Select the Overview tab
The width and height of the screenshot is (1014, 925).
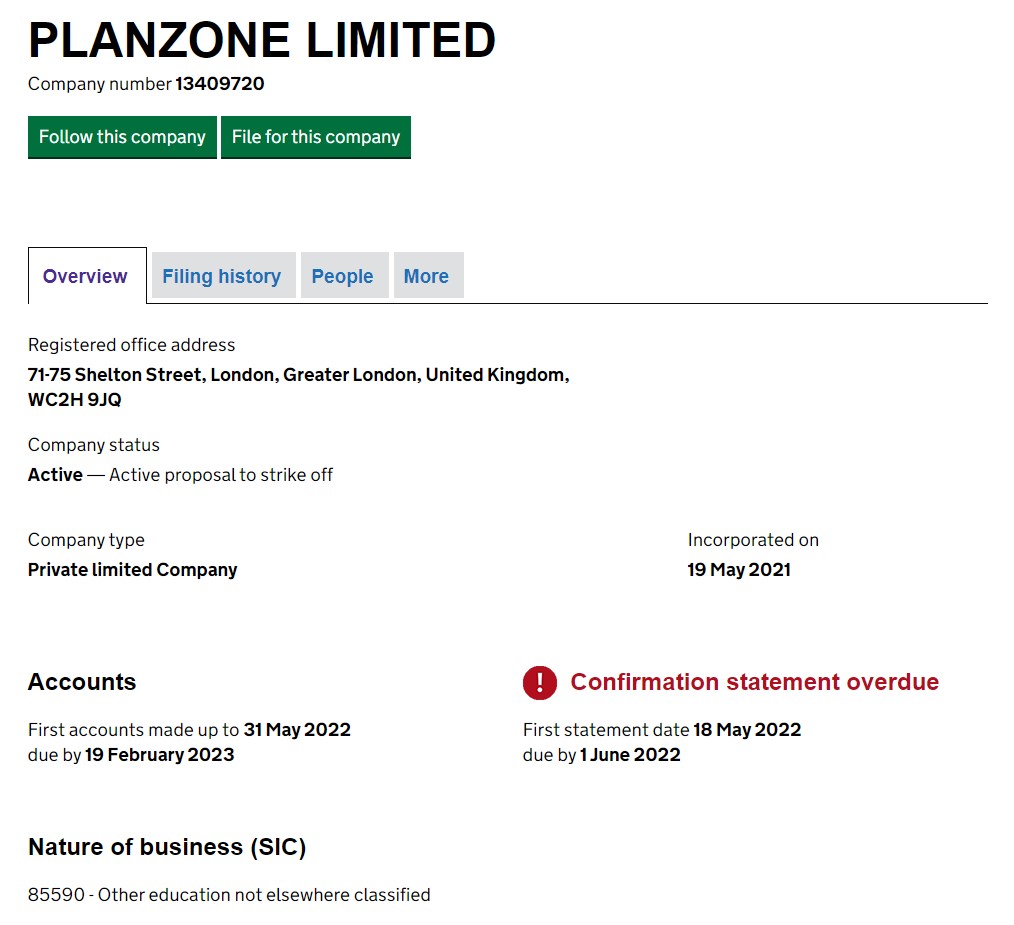click(86, 276)
